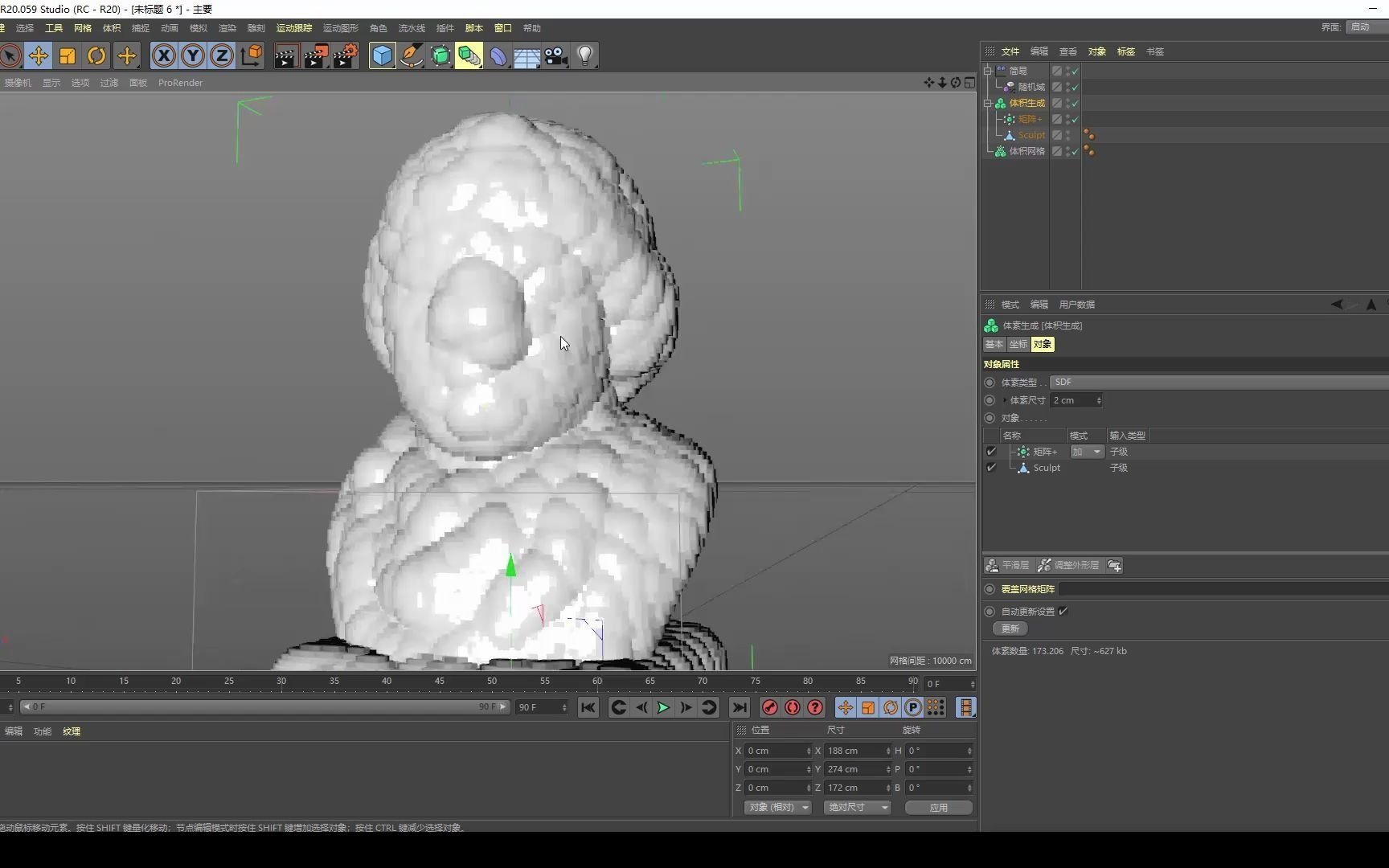Select the Scale tool
Viewport: 1389px width, 868px height.
point(67,55)
